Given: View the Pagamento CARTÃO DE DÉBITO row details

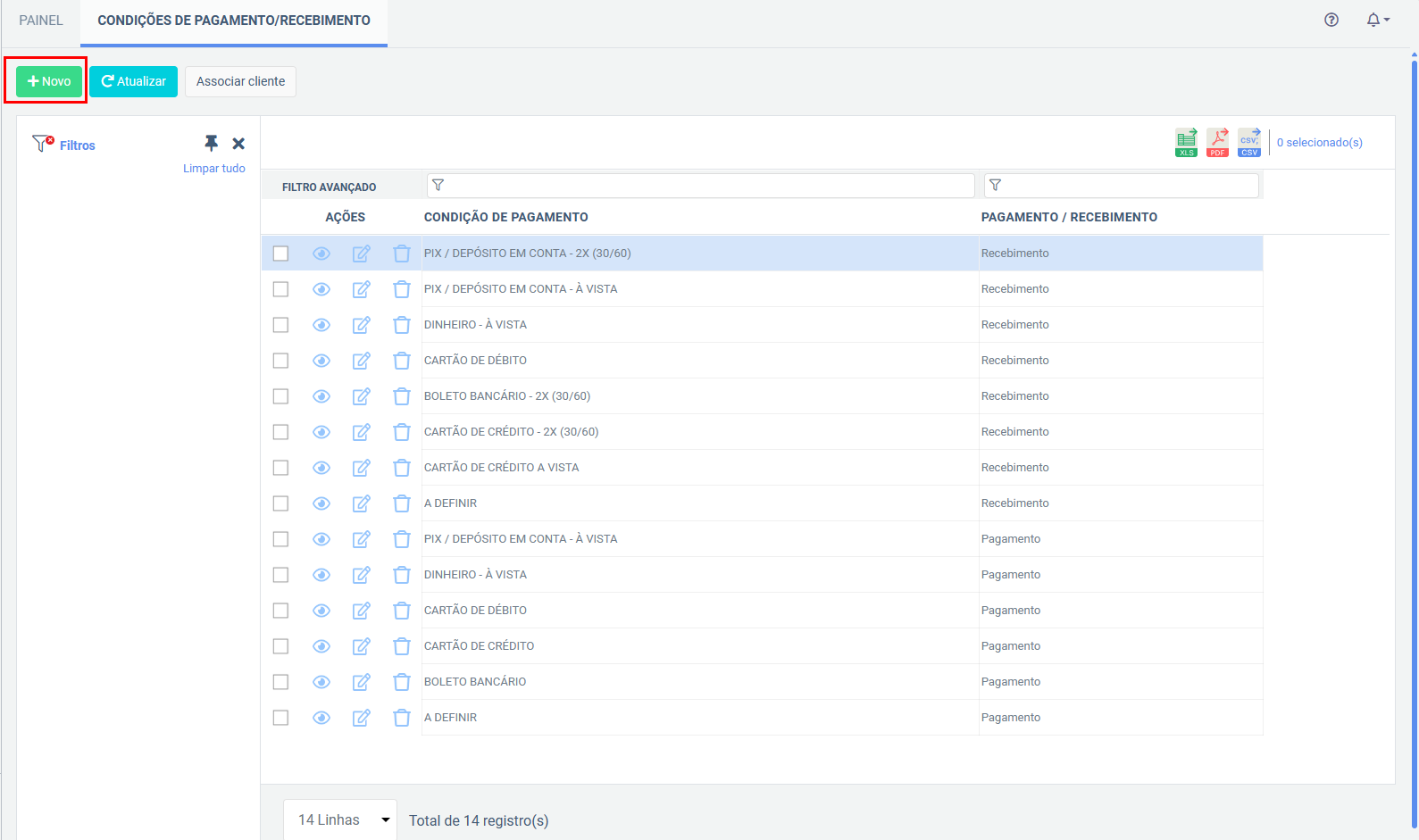Looking at the screenshot, I should pos(321,611).
